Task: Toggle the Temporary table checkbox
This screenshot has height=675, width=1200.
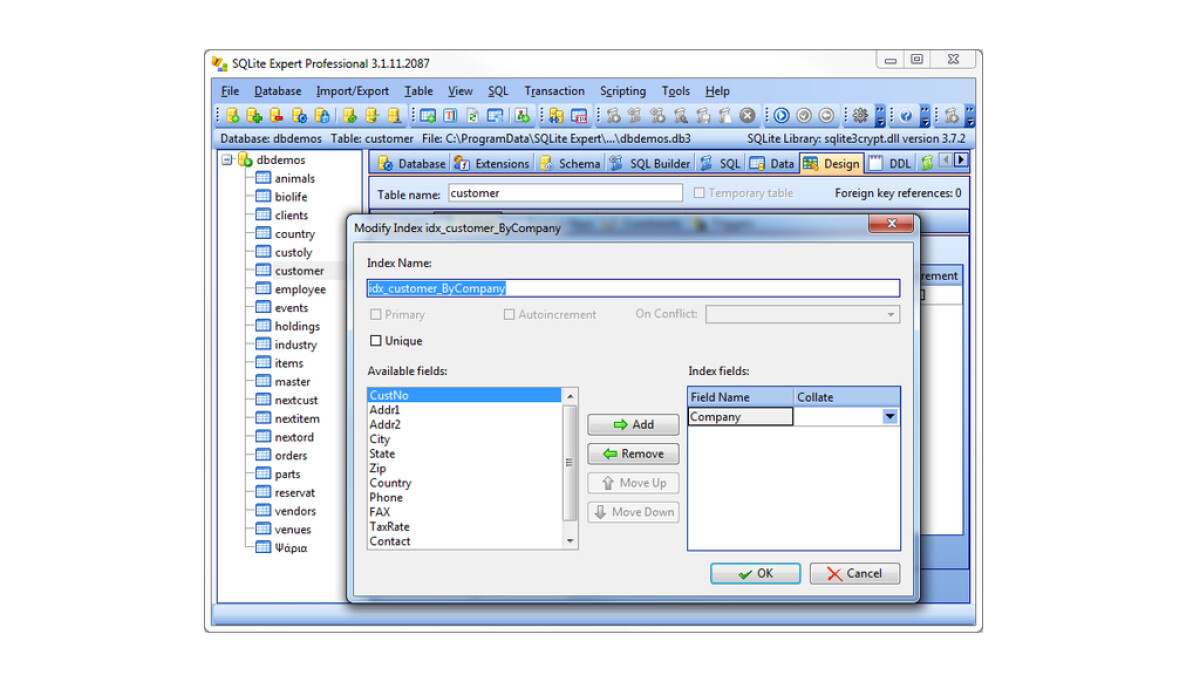Action: [699, 193]
